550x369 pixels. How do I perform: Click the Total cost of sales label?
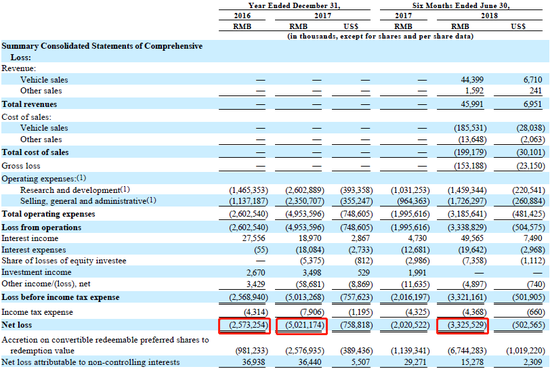click(x=35, y=152)
